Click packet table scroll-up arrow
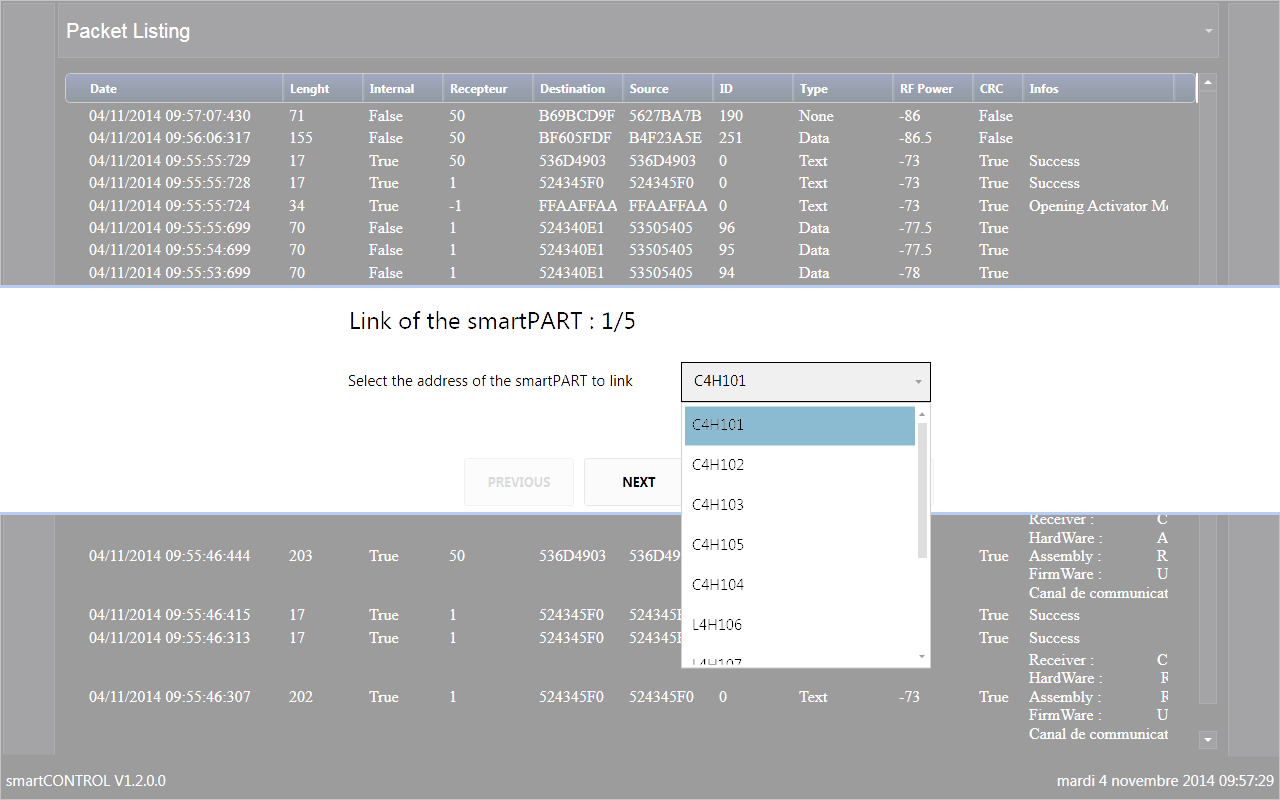Viewport: 1280px width, 800px height. [1208, 83]
